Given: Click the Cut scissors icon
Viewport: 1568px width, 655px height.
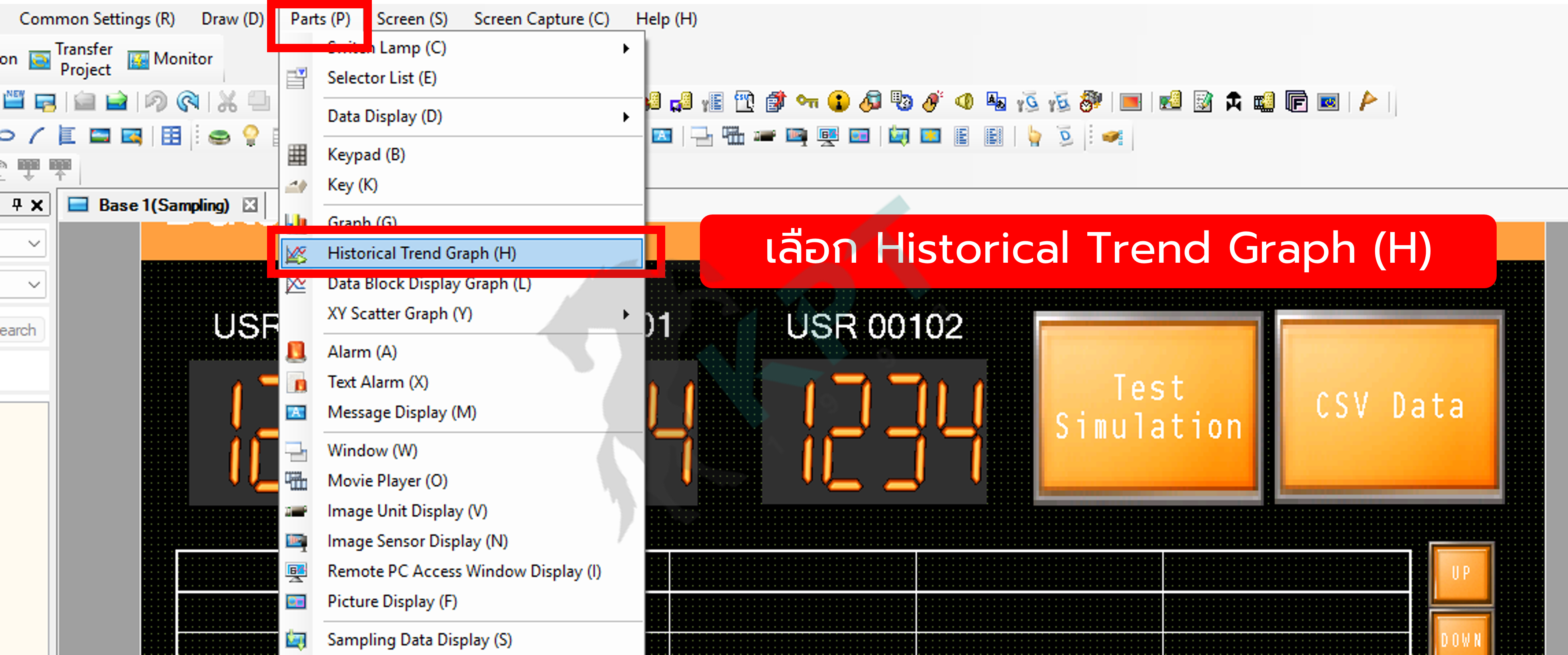Looking at the screenshot, I should coord(227,102).
